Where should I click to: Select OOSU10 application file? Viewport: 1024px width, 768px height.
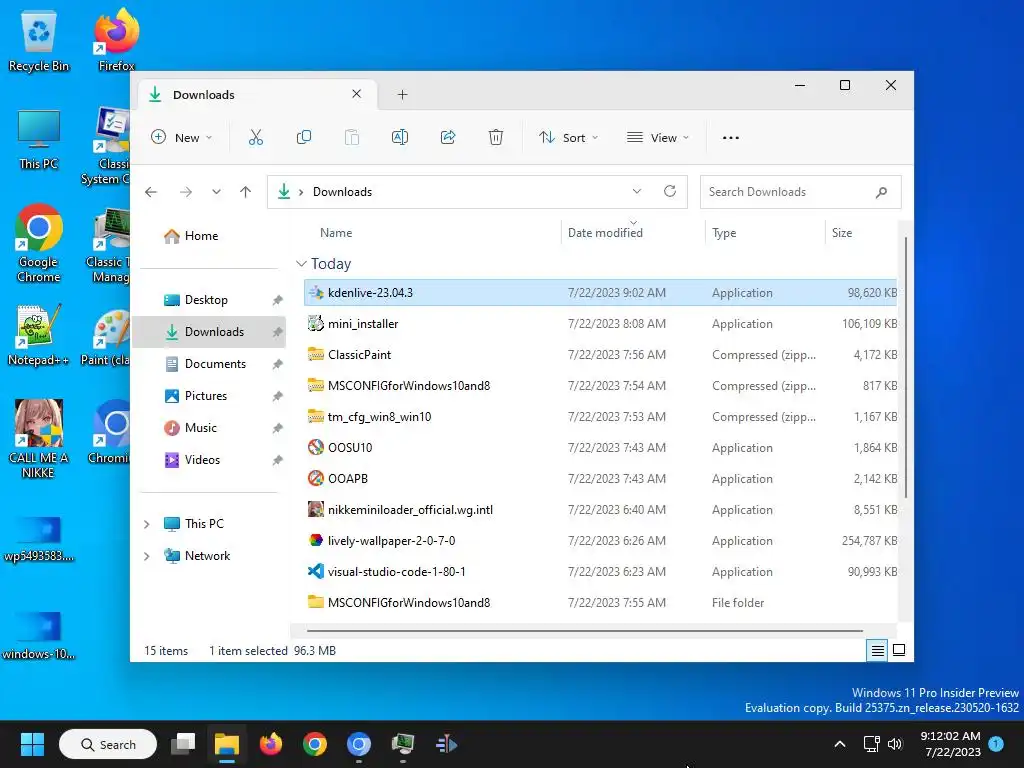[x=600, y=448]
